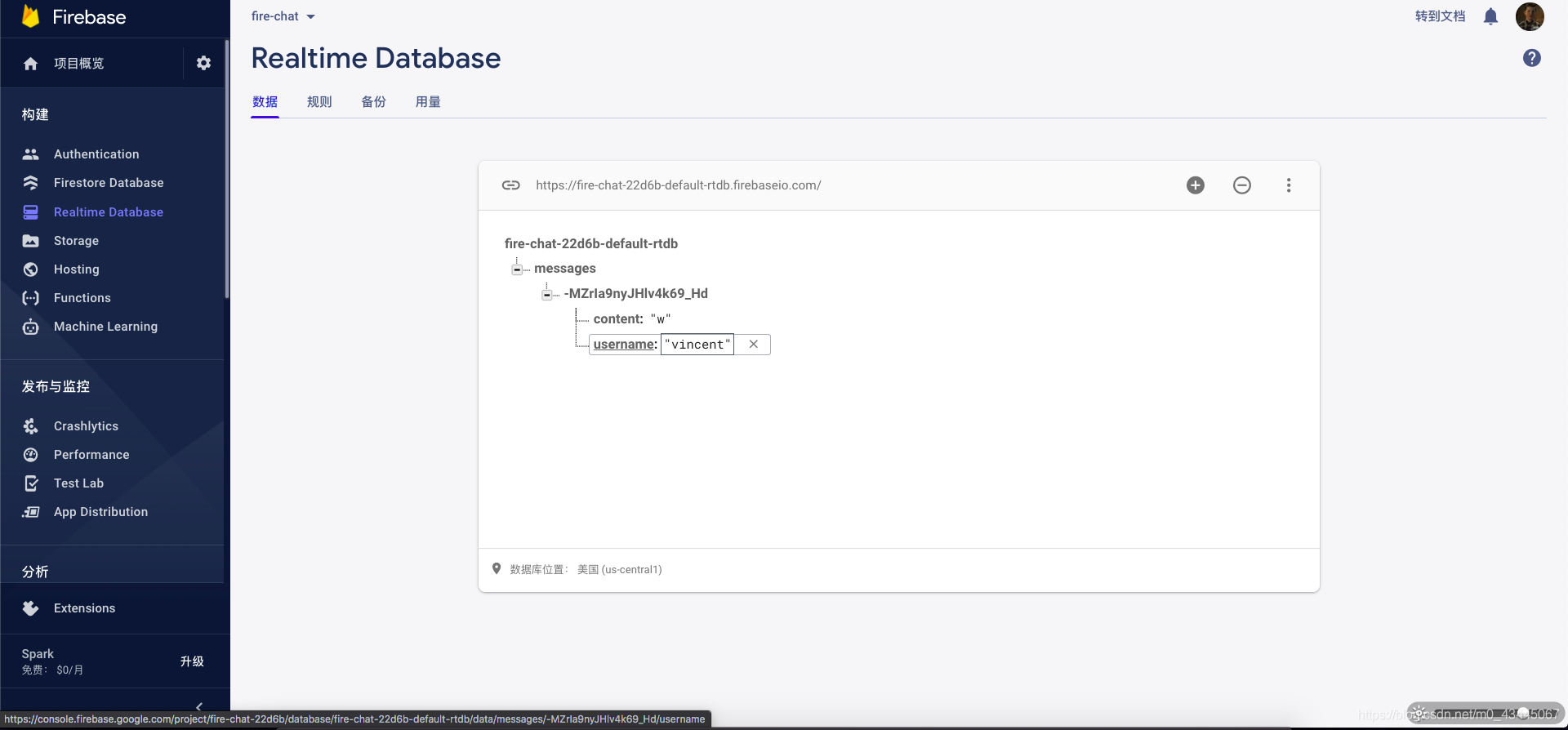Viewport: 1568px width, 730px height.
Task: Open the help question mark icon
Action: (1532, 58)
